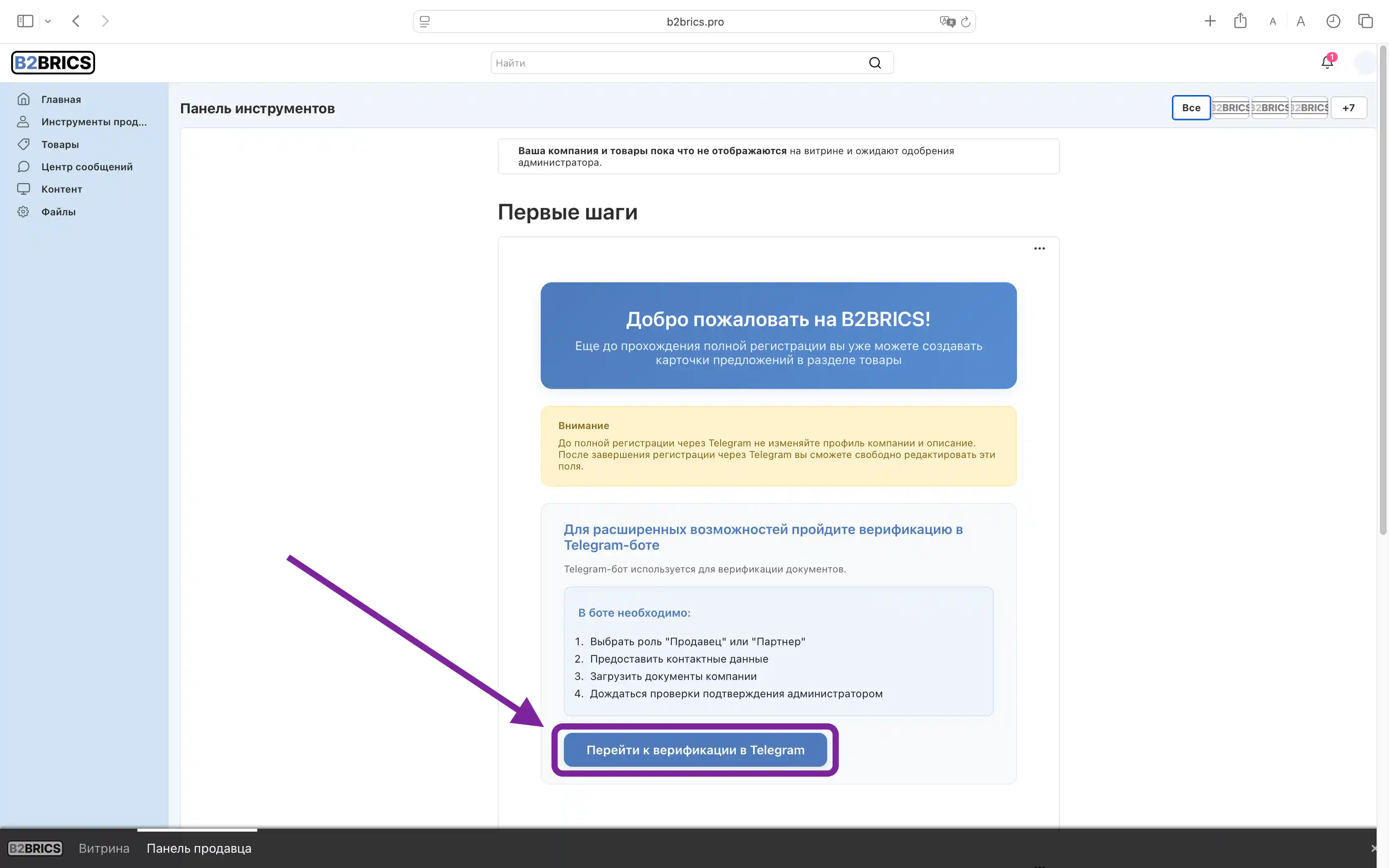The height and width of the screenshot is (868, 1389).
Task: Click the Контент monitor icon
Action: pyautogui.click(x=24, y=189)
